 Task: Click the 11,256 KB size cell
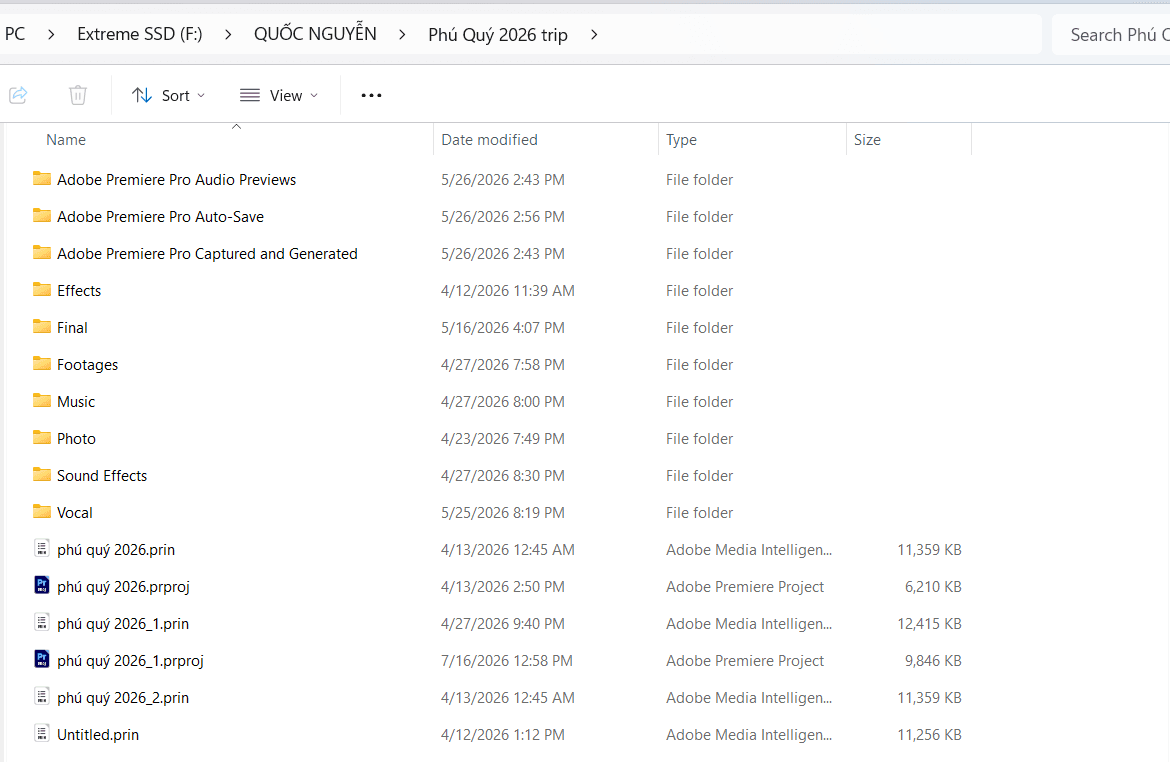(x=929, y=735)
